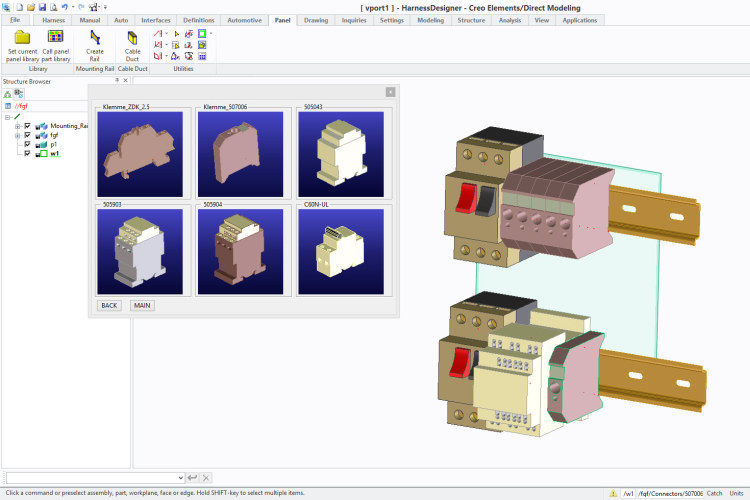
Task: Open the Automotive tab
Action: point(244,20)
